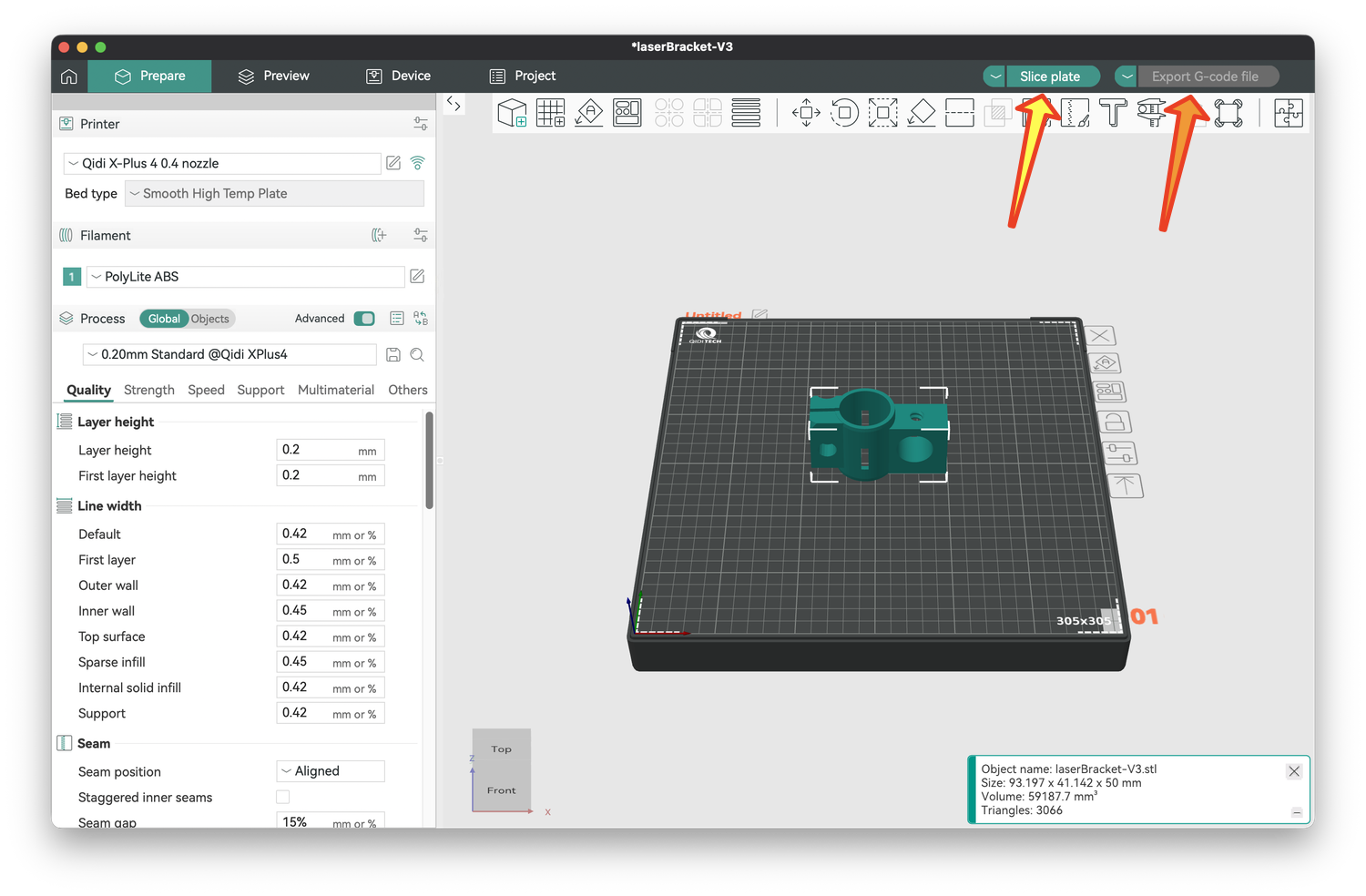Image resolution: width=1366 pixels, height=896 pixels.
Task: Close the object info notification
Action: tap(1294, 771)
